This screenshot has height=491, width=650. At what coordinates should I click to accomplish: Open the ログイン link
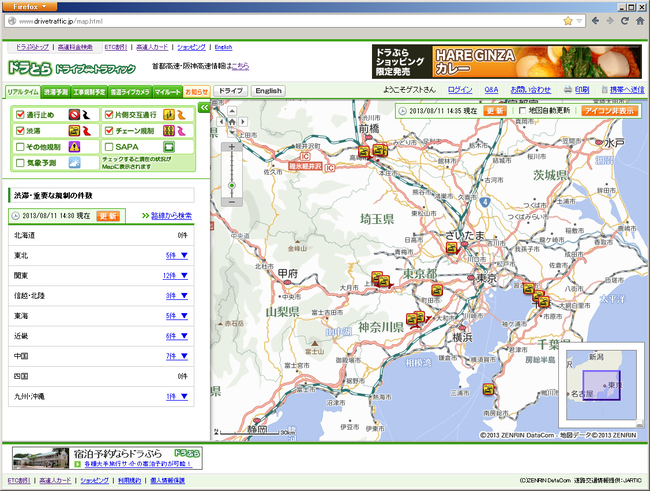click(x=460, y=90)
